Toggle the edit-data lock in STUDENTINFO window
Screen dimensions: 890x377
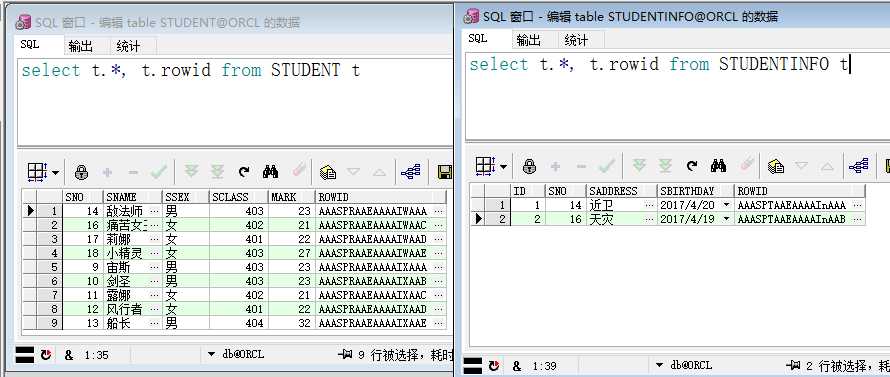point(529,166)
